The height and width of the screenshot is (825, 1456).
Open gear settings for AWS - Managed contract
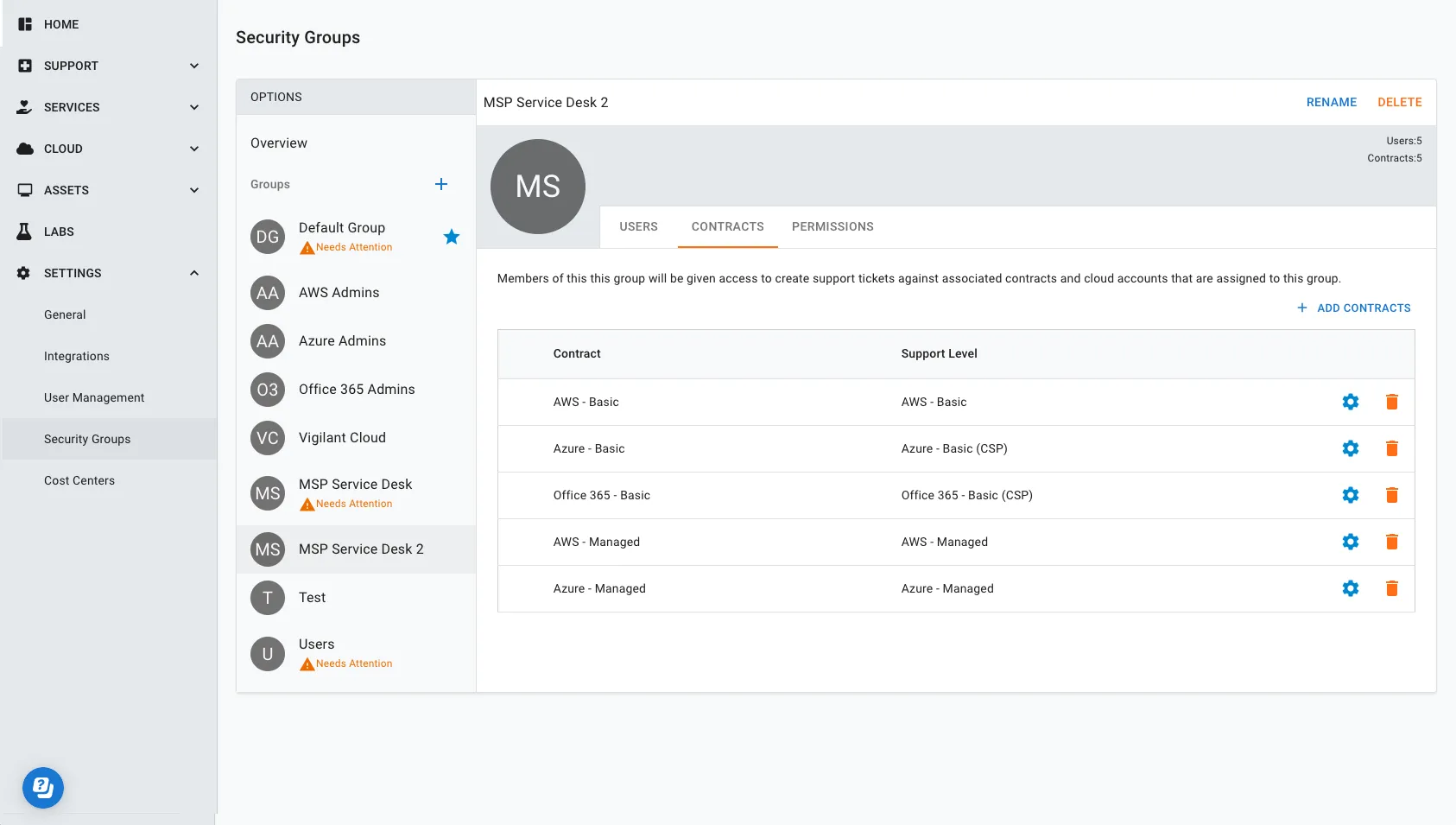[1351, 542]
